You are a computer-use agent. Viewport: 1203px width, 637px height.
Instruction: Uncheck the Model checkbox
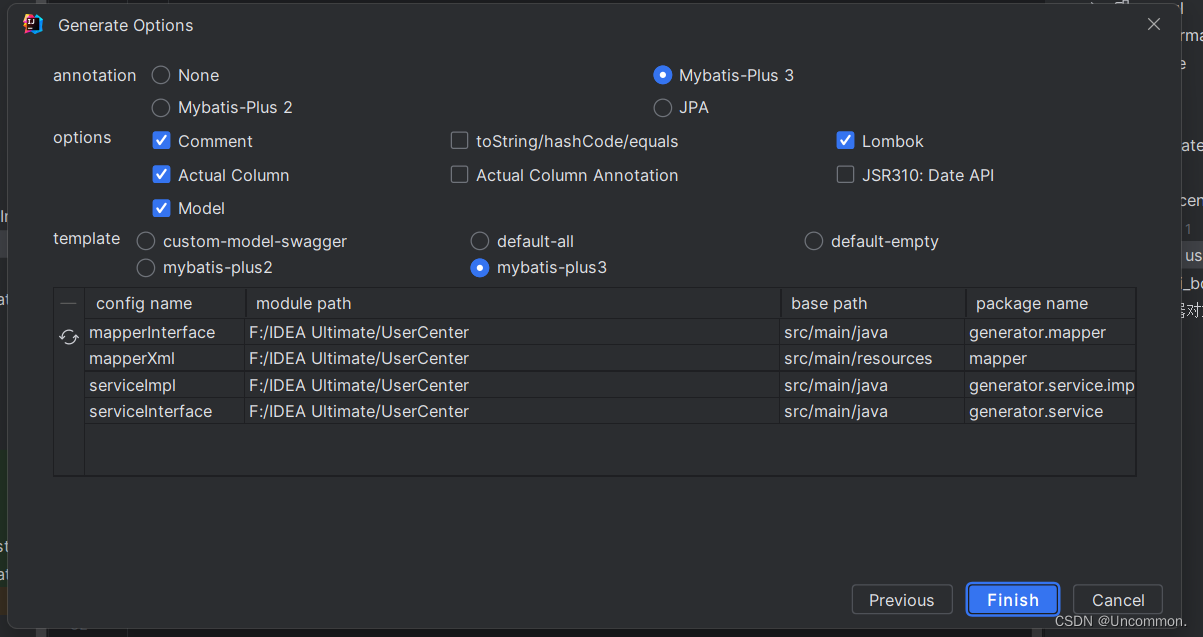[x=161, y=208]
